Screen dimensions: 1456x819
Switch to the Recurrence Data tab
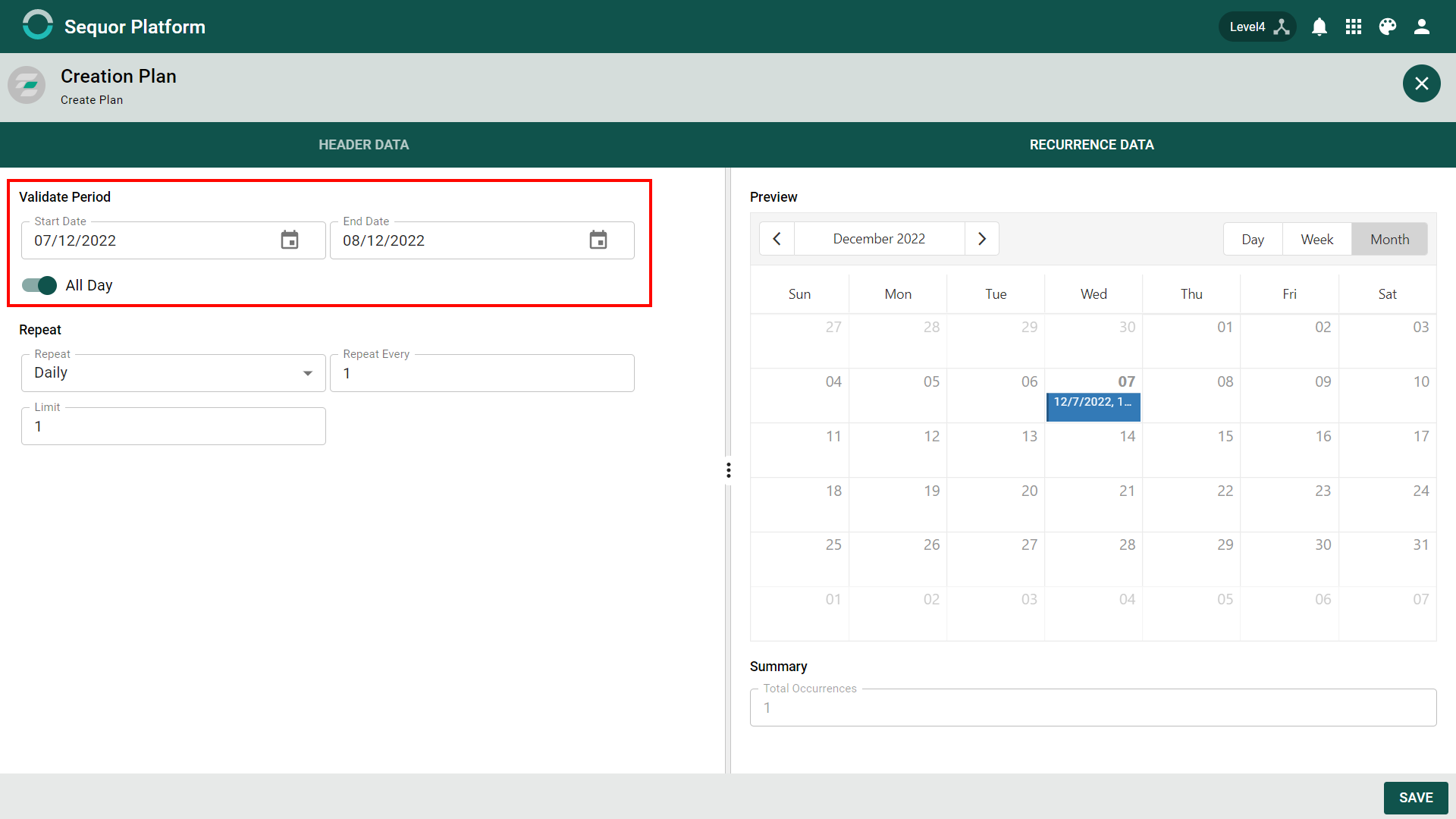pos(1092,145)
